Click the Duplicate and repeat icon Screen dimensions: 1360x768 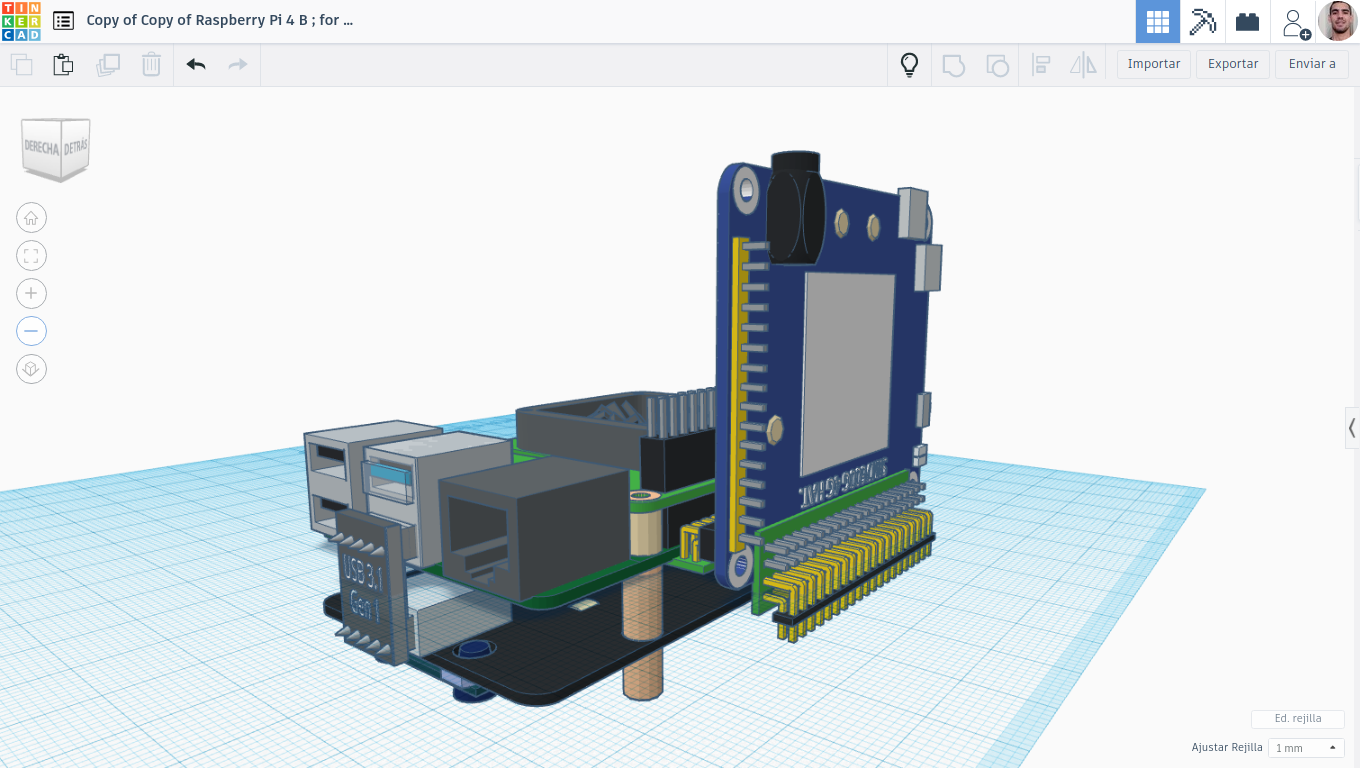click(x=107, y=65)
